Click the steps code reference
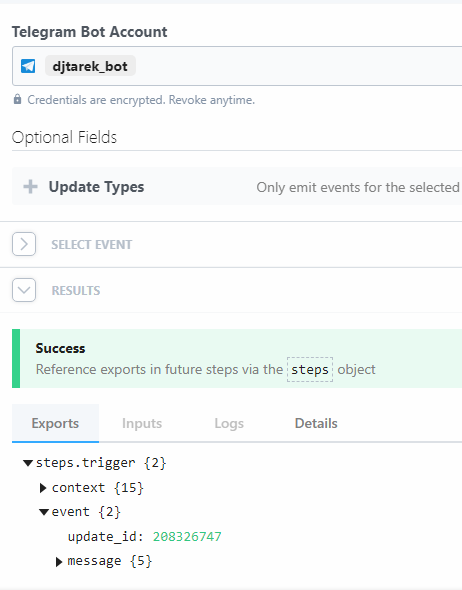The width and height of the screenshot is (462, 590). point(310,370)
